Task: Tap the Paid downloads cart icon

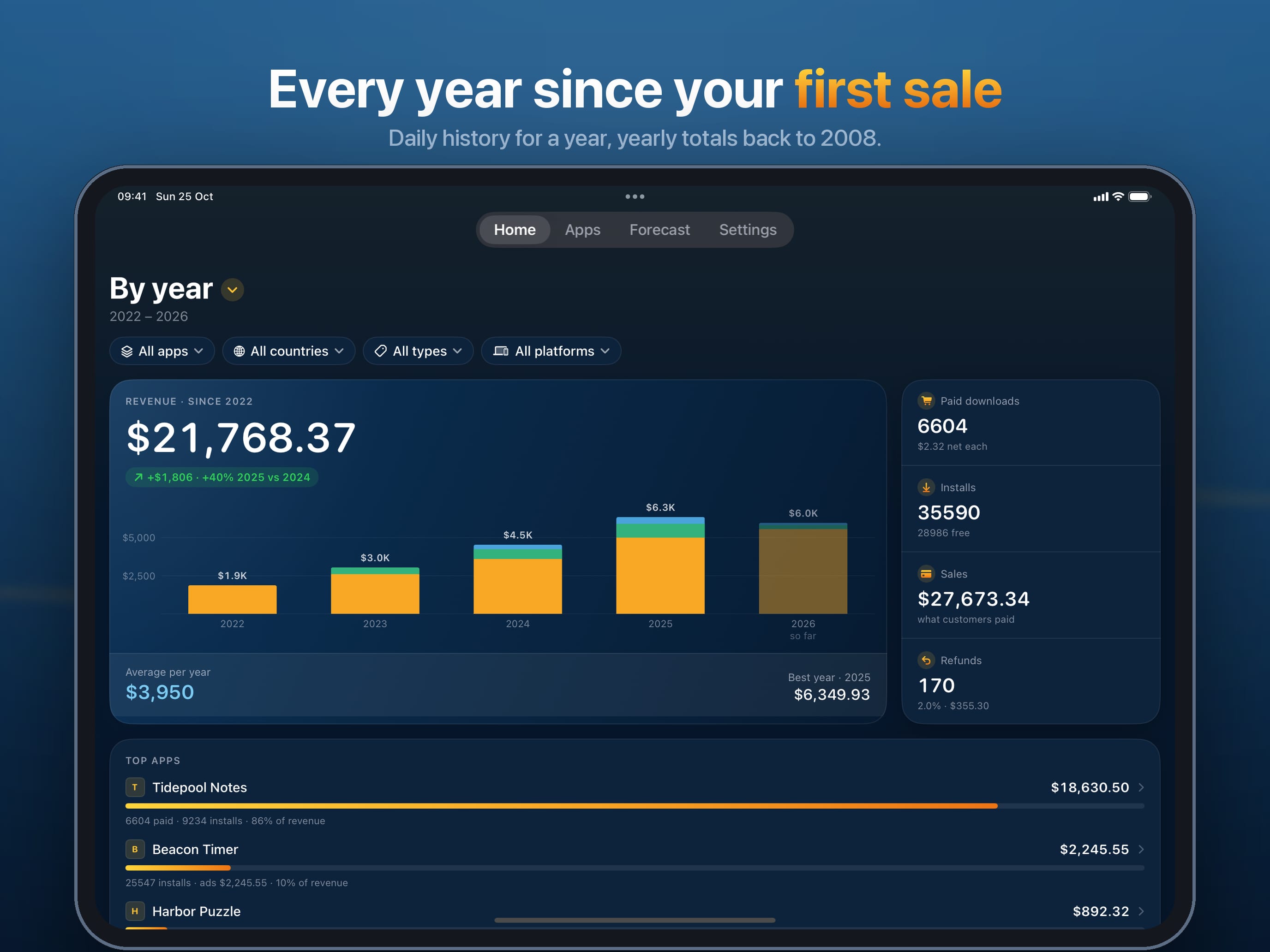Action: coord(926,400)
